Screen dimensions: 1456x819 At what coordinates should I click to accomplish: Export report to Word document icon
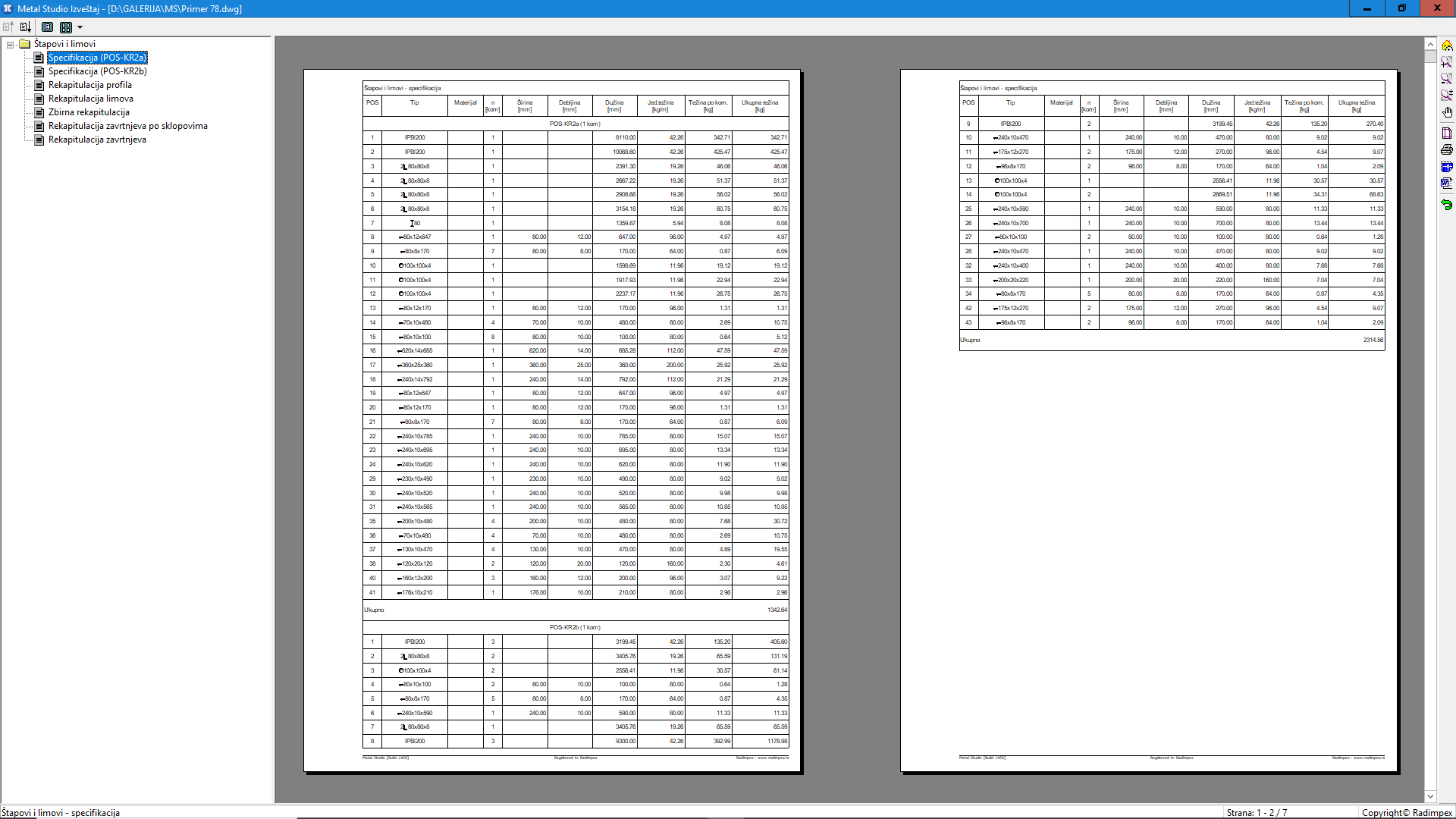[x=1447, y=183]
